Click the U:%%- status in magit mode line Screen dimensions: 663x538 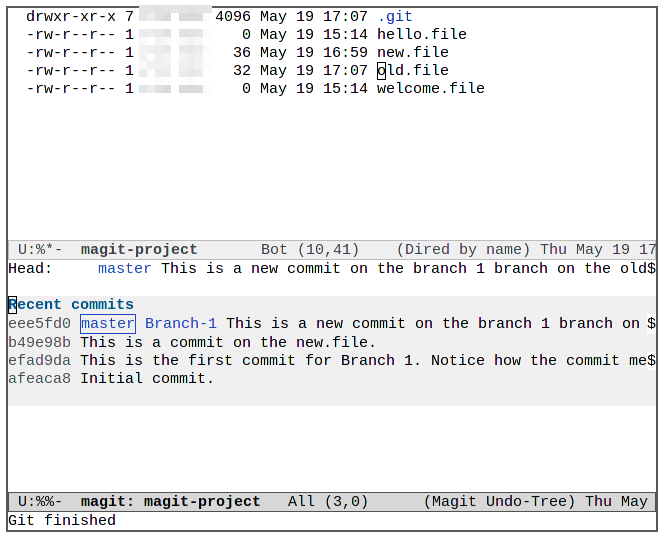coord(40,502)
